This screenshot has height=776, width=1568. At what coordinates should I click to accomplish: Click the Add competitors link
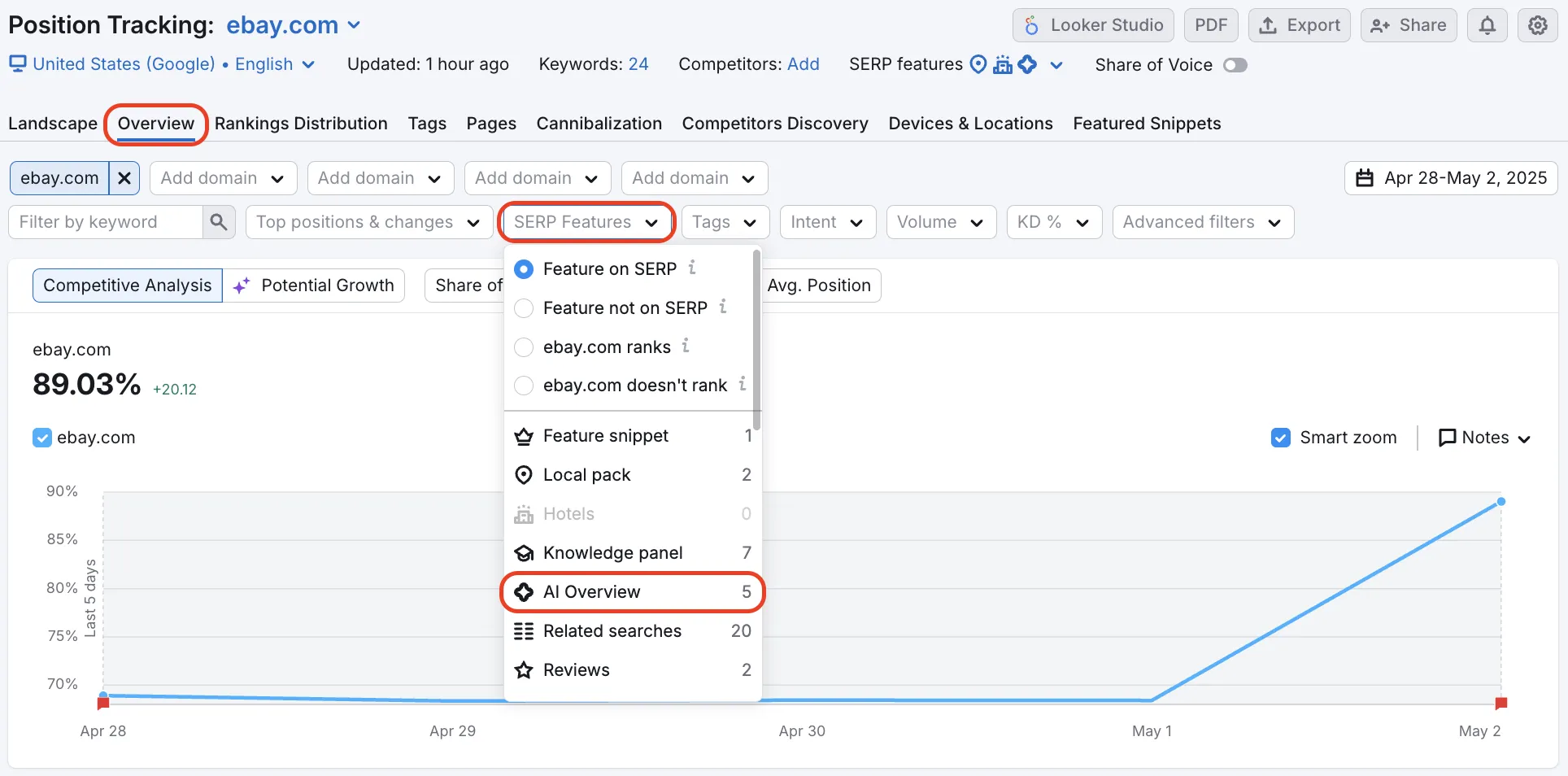pyautogui.click(x=804, y=64)
